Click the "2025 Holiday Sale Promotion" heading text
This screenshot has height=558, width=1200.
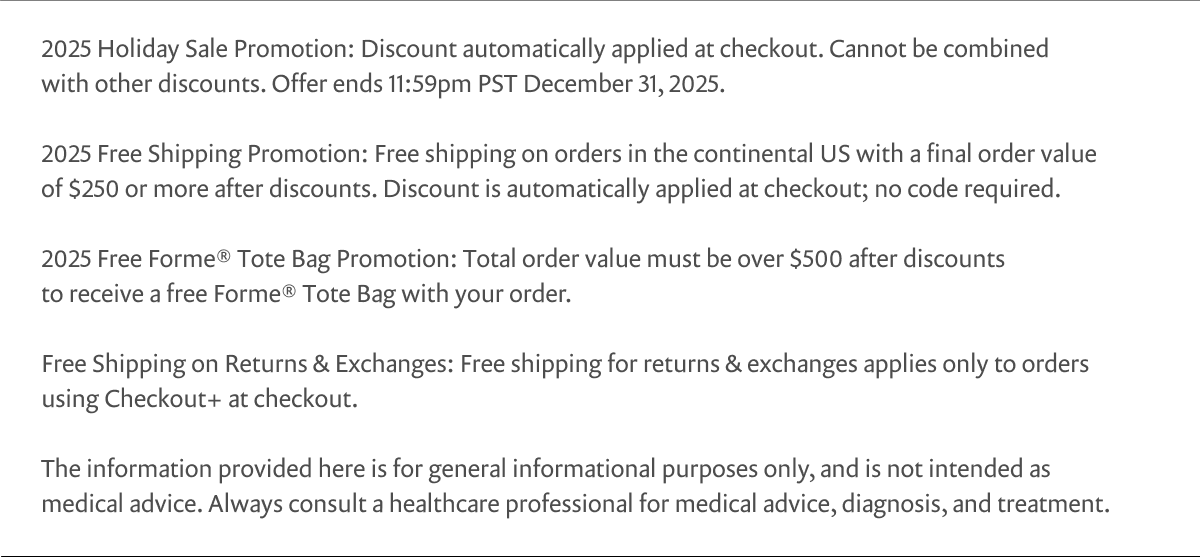tap(196, 48)
